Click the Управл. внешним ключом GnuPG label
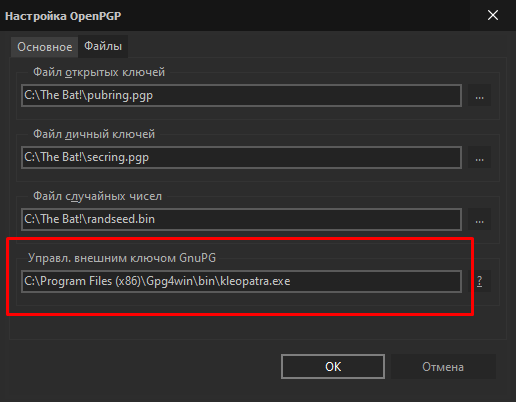 pos(122,258)
